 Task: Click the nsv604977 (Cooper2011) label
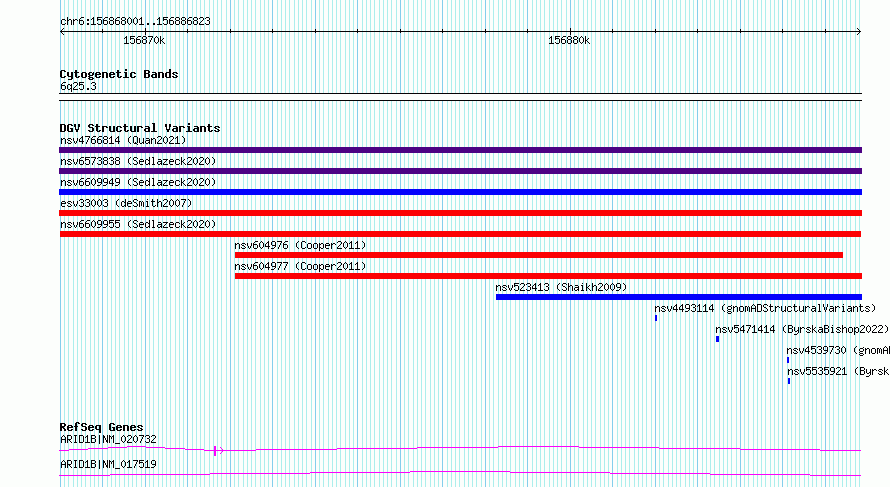click(300, 266)
